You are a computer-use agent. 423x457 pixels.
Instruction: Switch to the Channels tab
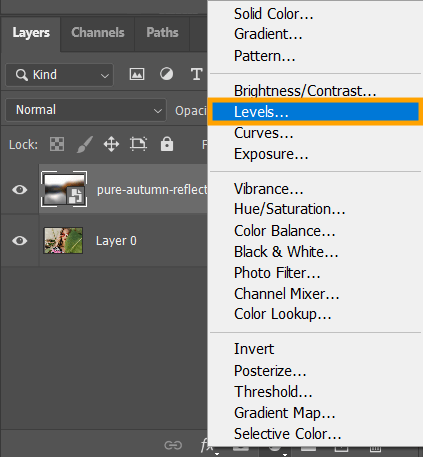pos(98,33)
